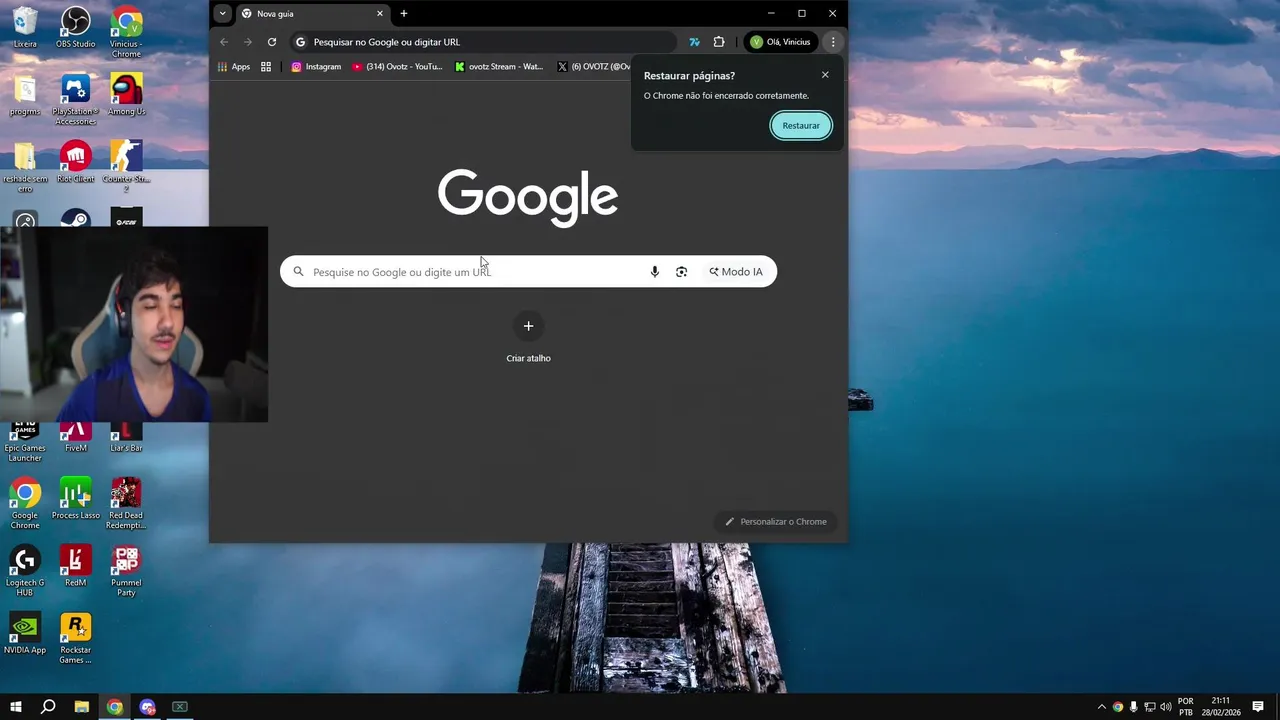
Task: Open a new tab with plus button
Action: pyautogui.click(x=404, y=14)
